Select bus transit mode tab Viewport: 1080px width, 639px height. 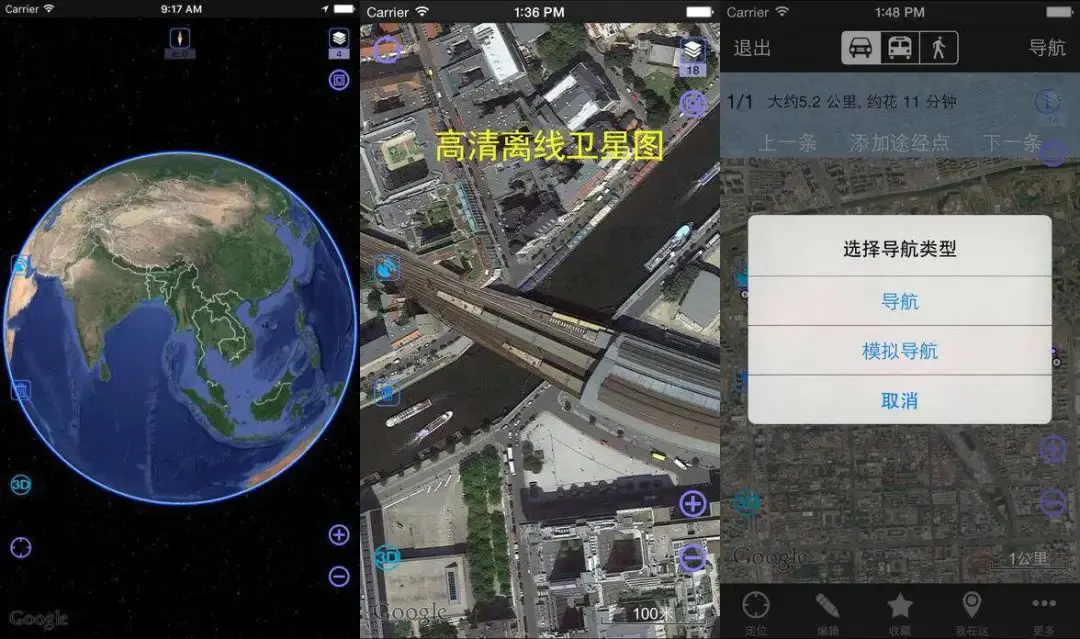[x=900, y=48]
